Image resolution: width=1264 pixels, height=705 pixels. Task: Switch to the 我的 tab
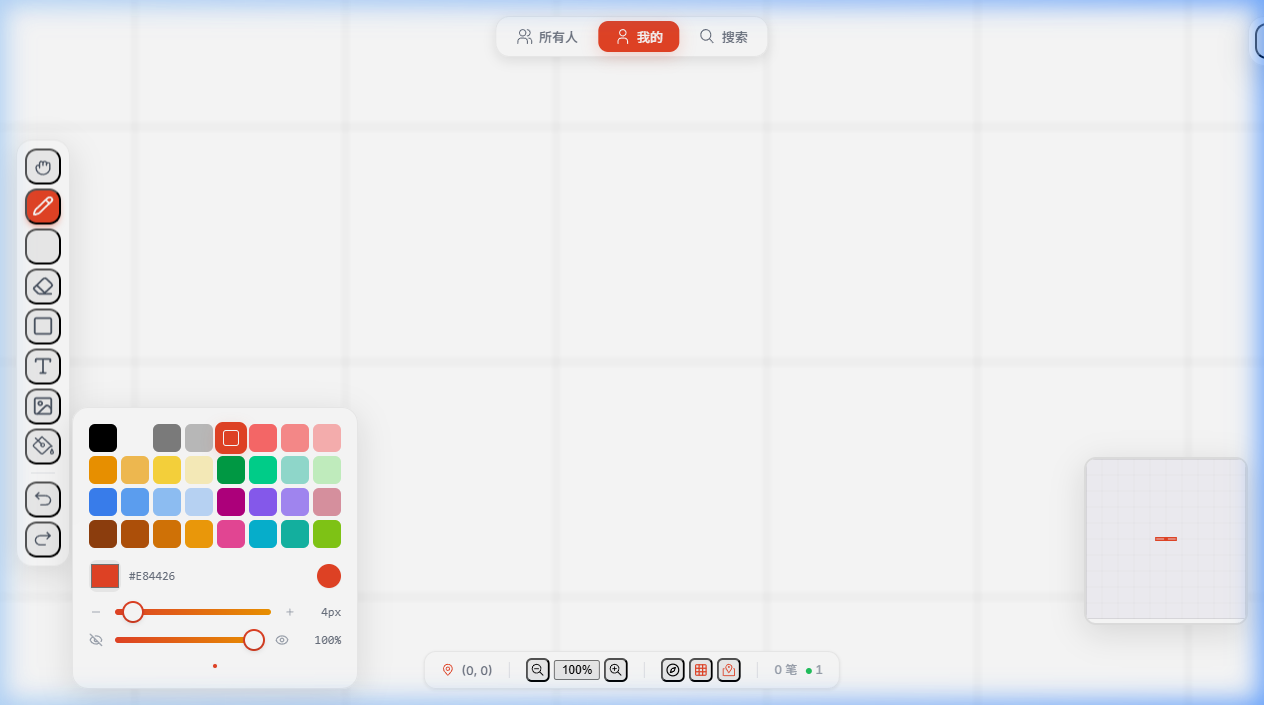point(639,37)
